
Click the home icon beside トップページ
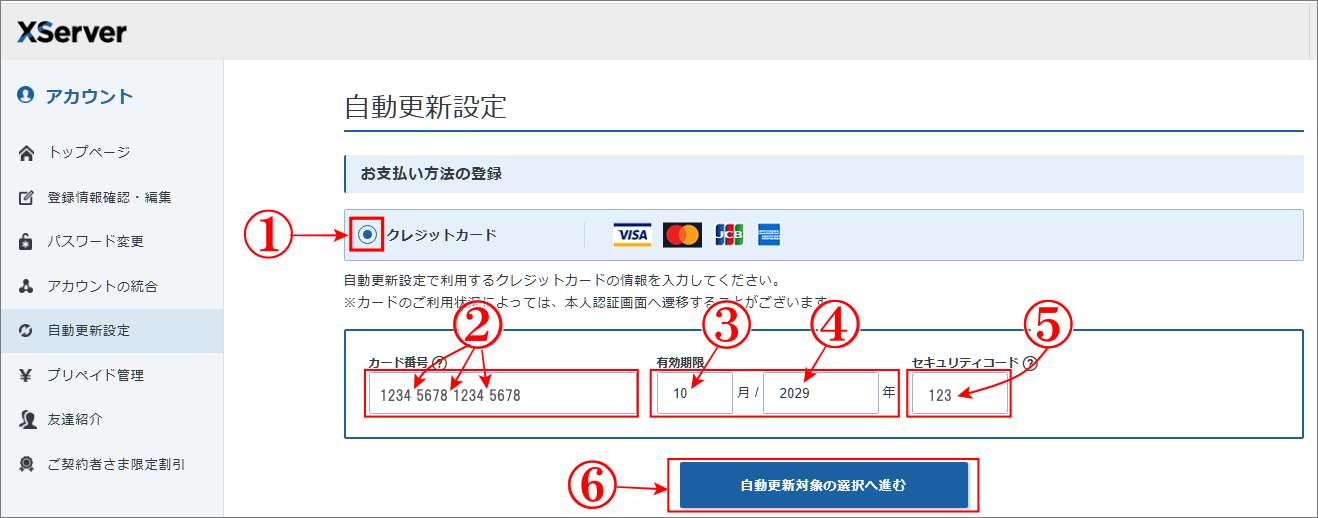tap(27, 153)
